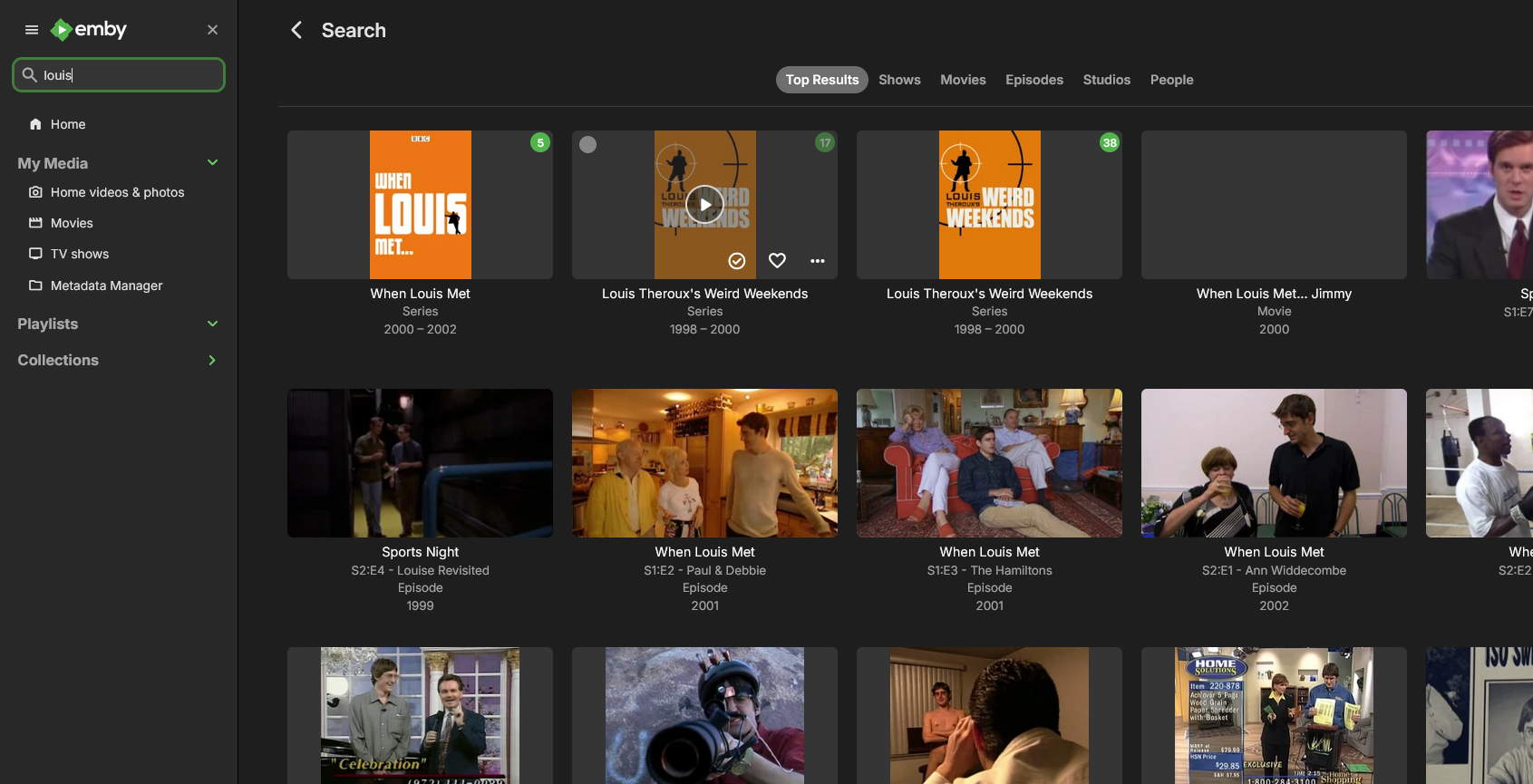The height and width of the screenshot is (784, 1533).
Task: Open the camera operator thumbnail
Action: pos(705,715)
